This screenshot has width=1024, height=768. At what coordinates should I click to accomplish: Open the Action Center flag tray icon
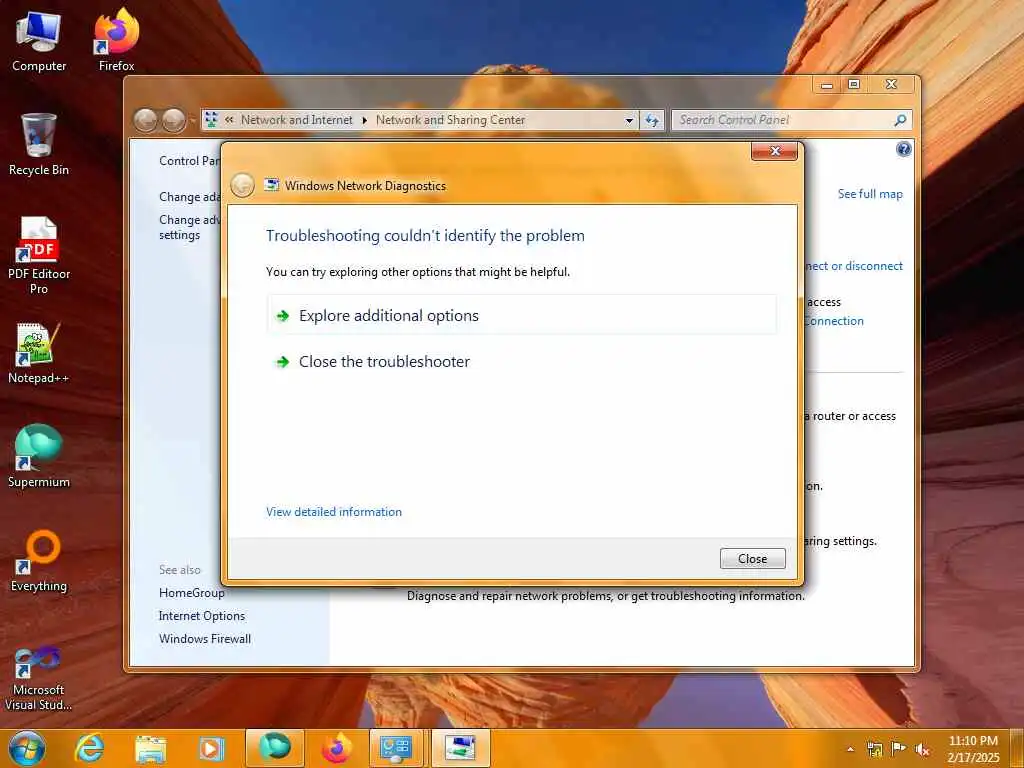click(x=899, y=749)
